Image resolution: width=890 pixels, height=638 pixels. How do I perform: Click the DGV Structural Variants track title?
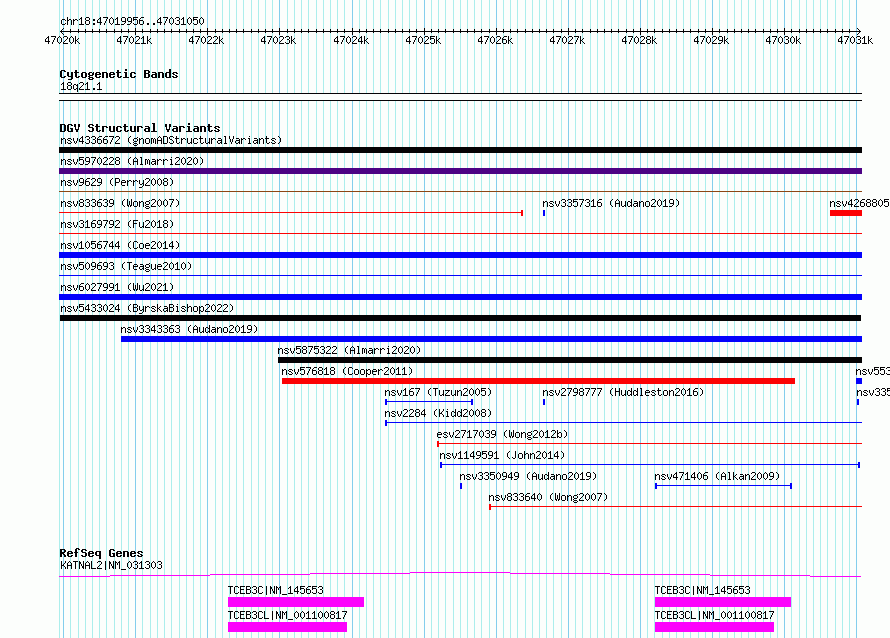(140, 128)
